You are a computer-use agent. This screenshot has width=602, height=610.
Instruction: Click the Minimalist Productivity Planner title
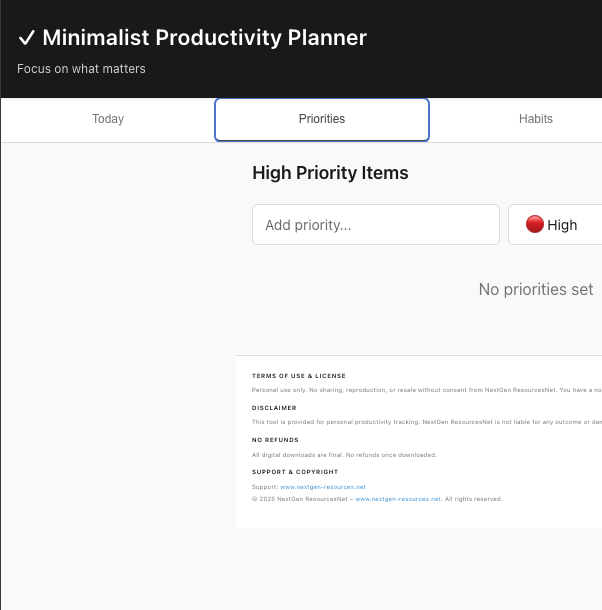(x=205, y=38)
